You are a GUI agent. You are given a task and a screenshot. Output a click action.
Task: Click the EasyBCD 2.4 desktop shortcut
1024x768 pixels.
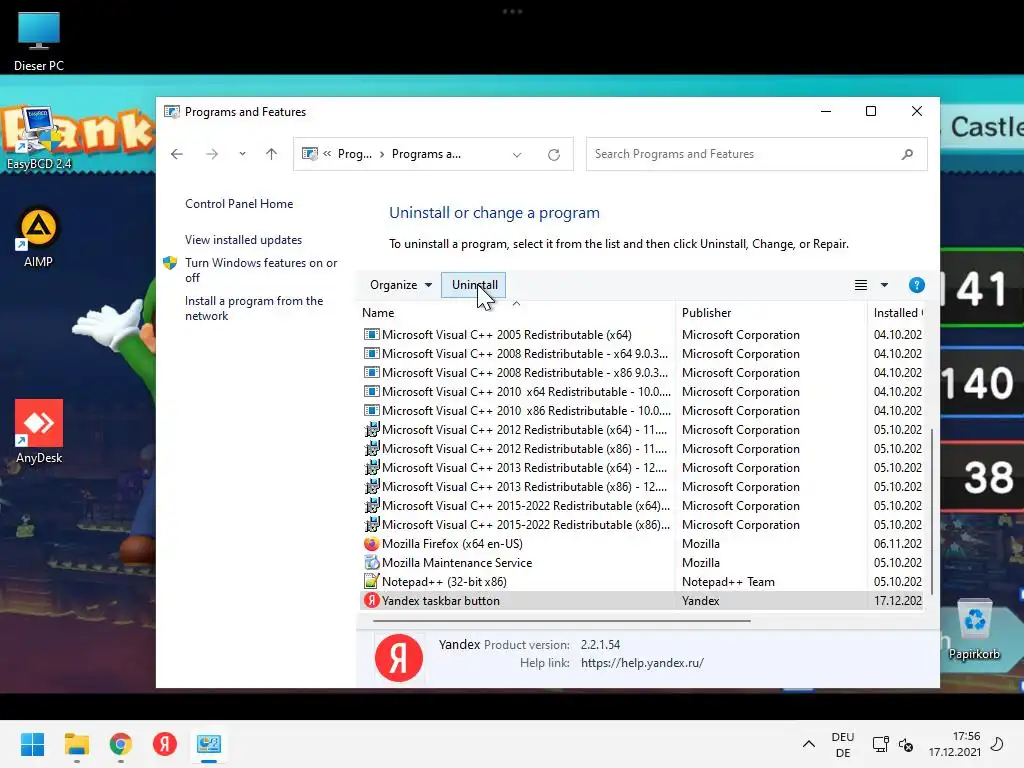(39, 138)
